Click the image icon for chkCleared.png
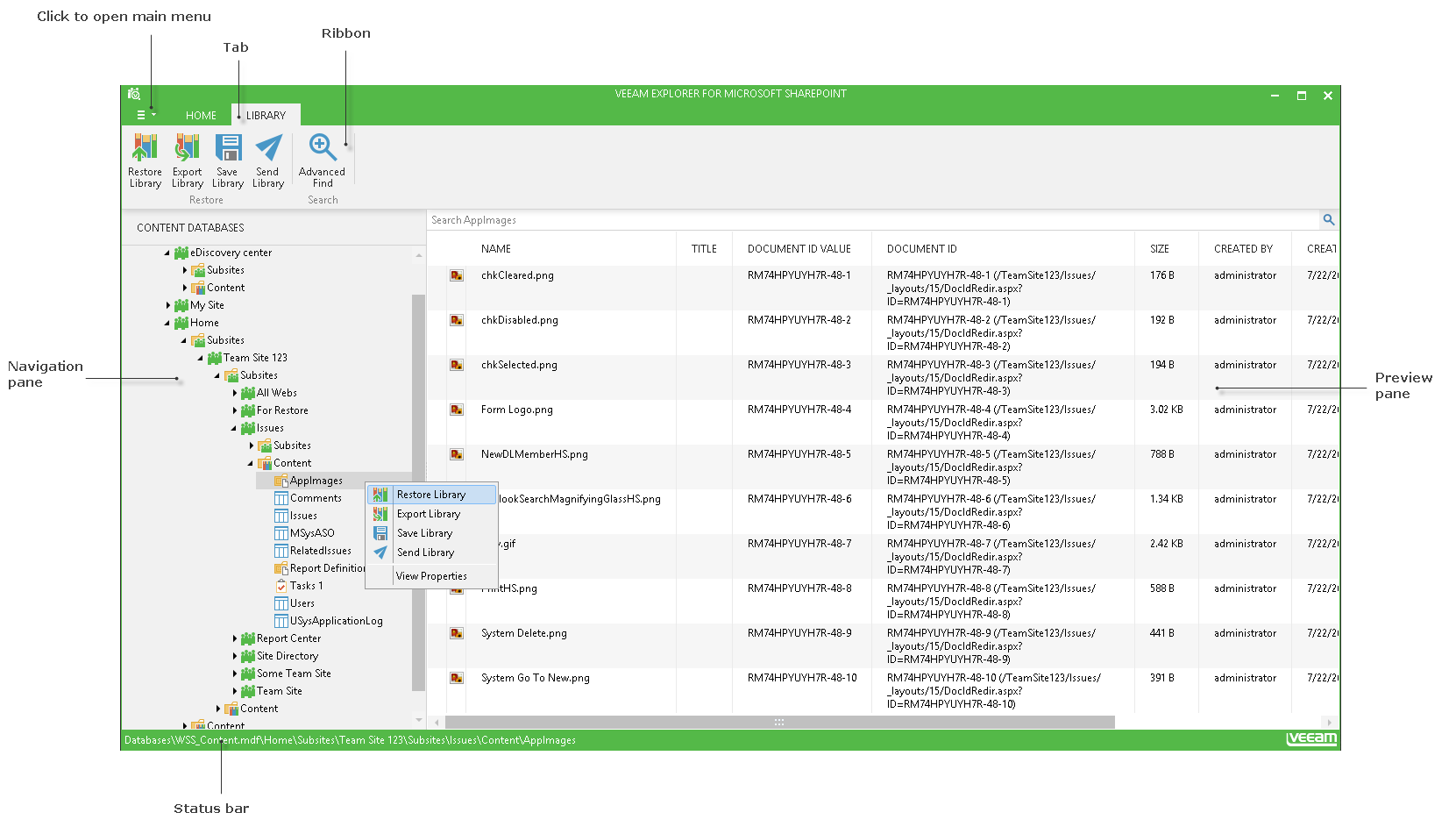The width and height of the screenshot is (1456, 834). click(x=457, y=275)
